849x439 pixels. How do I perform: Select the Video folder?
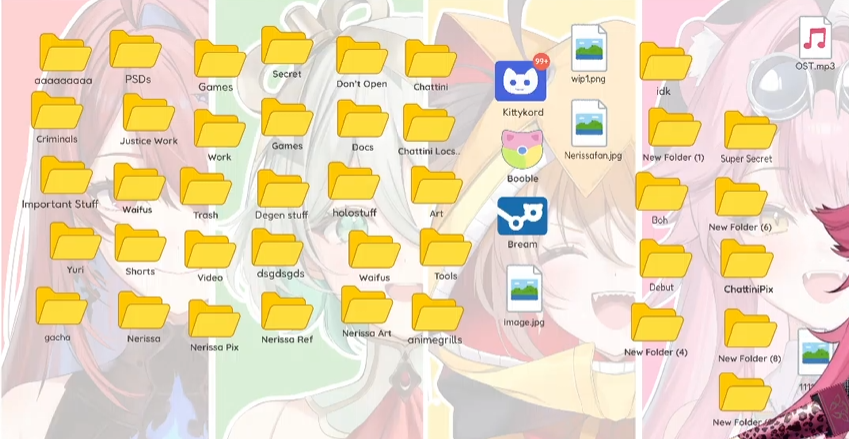click(x=210, y=249)
